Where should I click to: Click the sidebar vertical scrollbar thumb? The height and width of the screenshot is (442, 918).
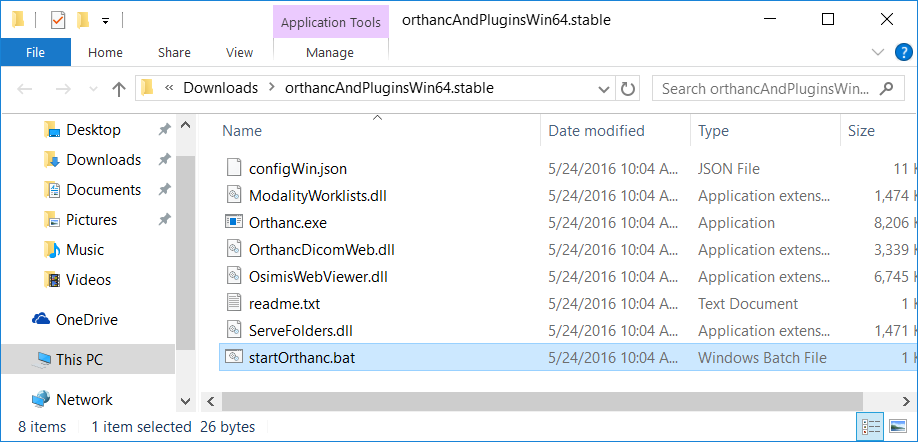click(x=186, y=255)
